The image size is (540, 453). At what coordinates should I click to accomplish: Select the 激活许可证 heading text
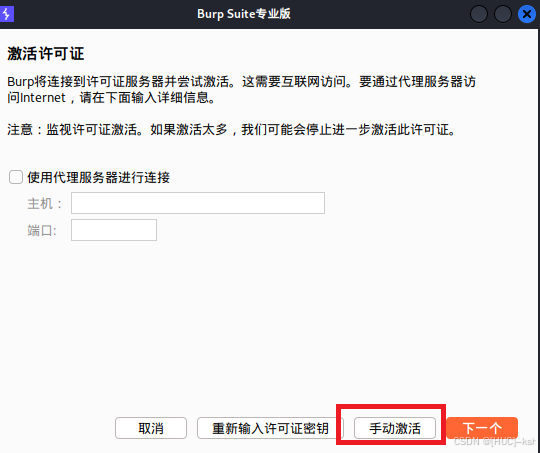pyautogui.click(x=45, y=54)
